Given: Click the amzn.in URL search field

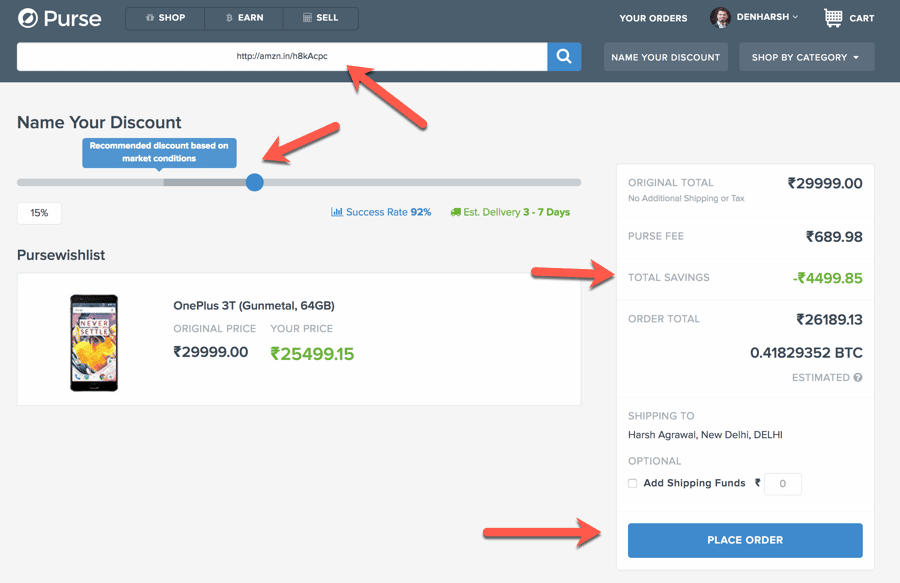Looking at the screenshot, I should coord(282,56).
